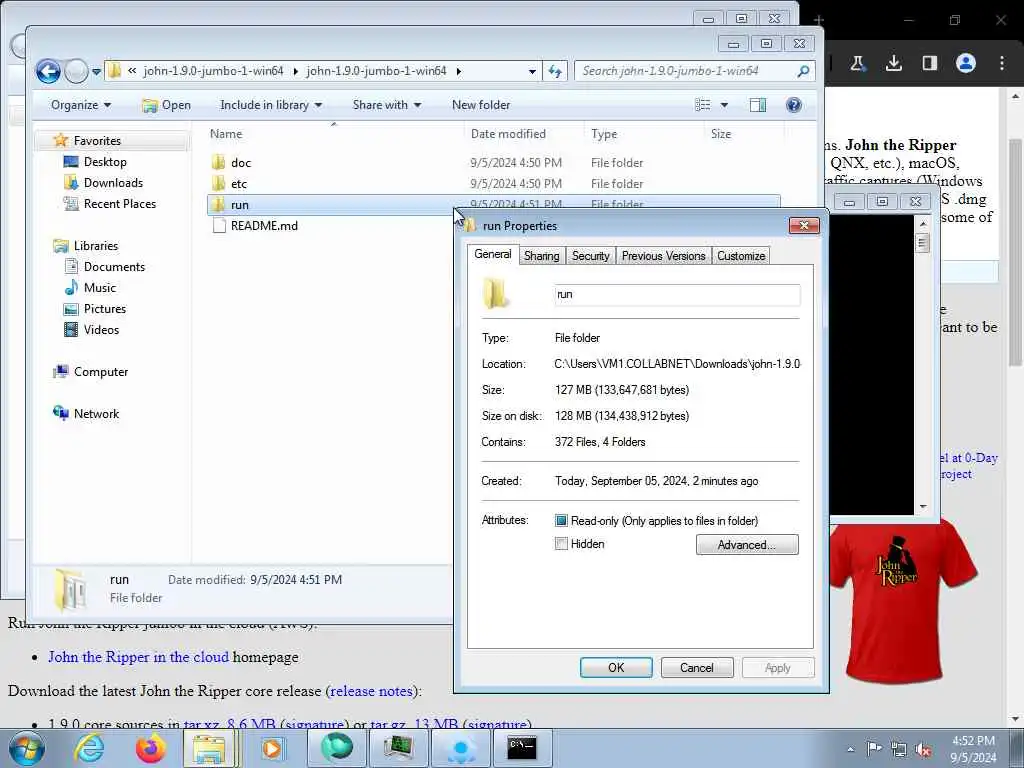The width and height of the screenshot is (1024, 768).
Task: Open Pictures library
Action: point(104,308)
